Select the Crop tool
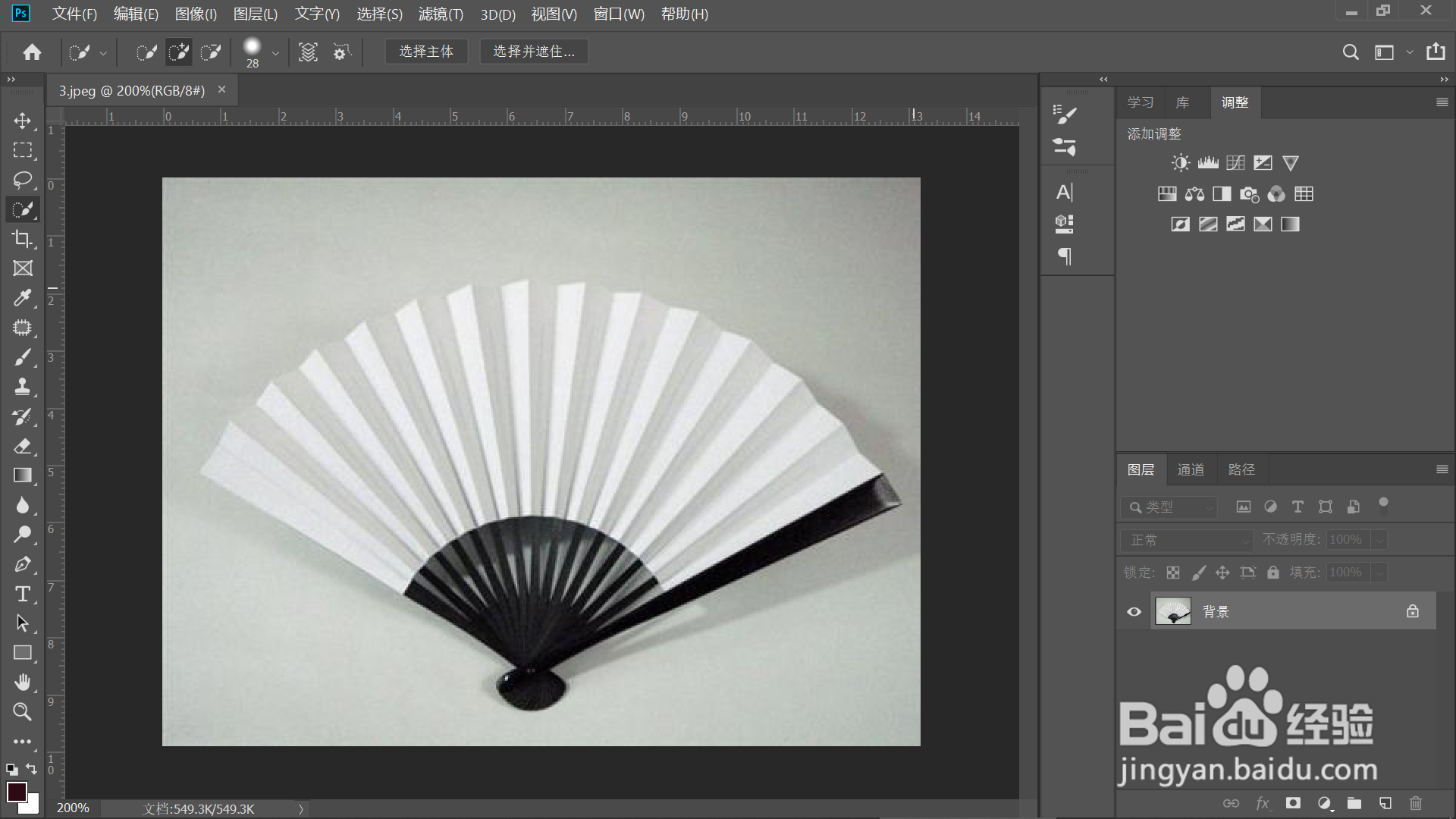 (x=22, y=239)
